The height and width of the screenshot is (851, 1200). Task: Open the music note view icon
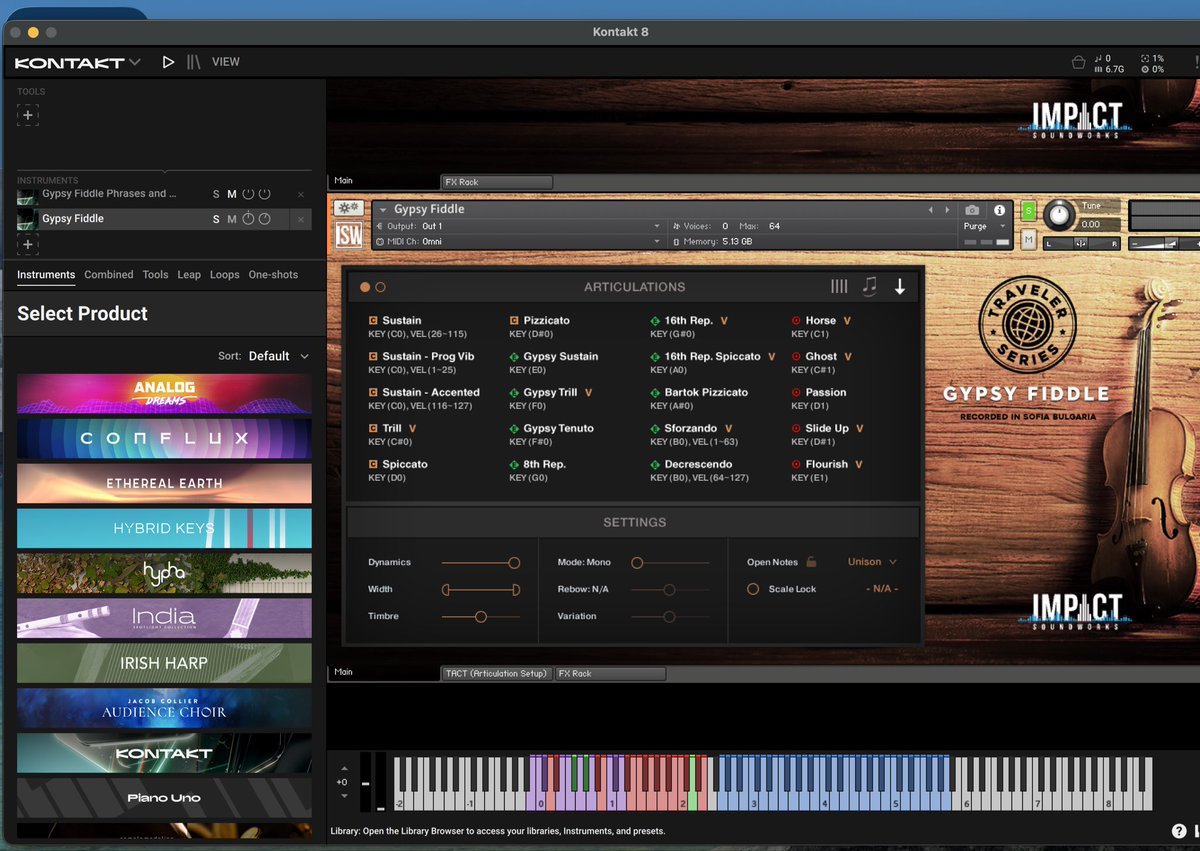(x=869, y=287)
